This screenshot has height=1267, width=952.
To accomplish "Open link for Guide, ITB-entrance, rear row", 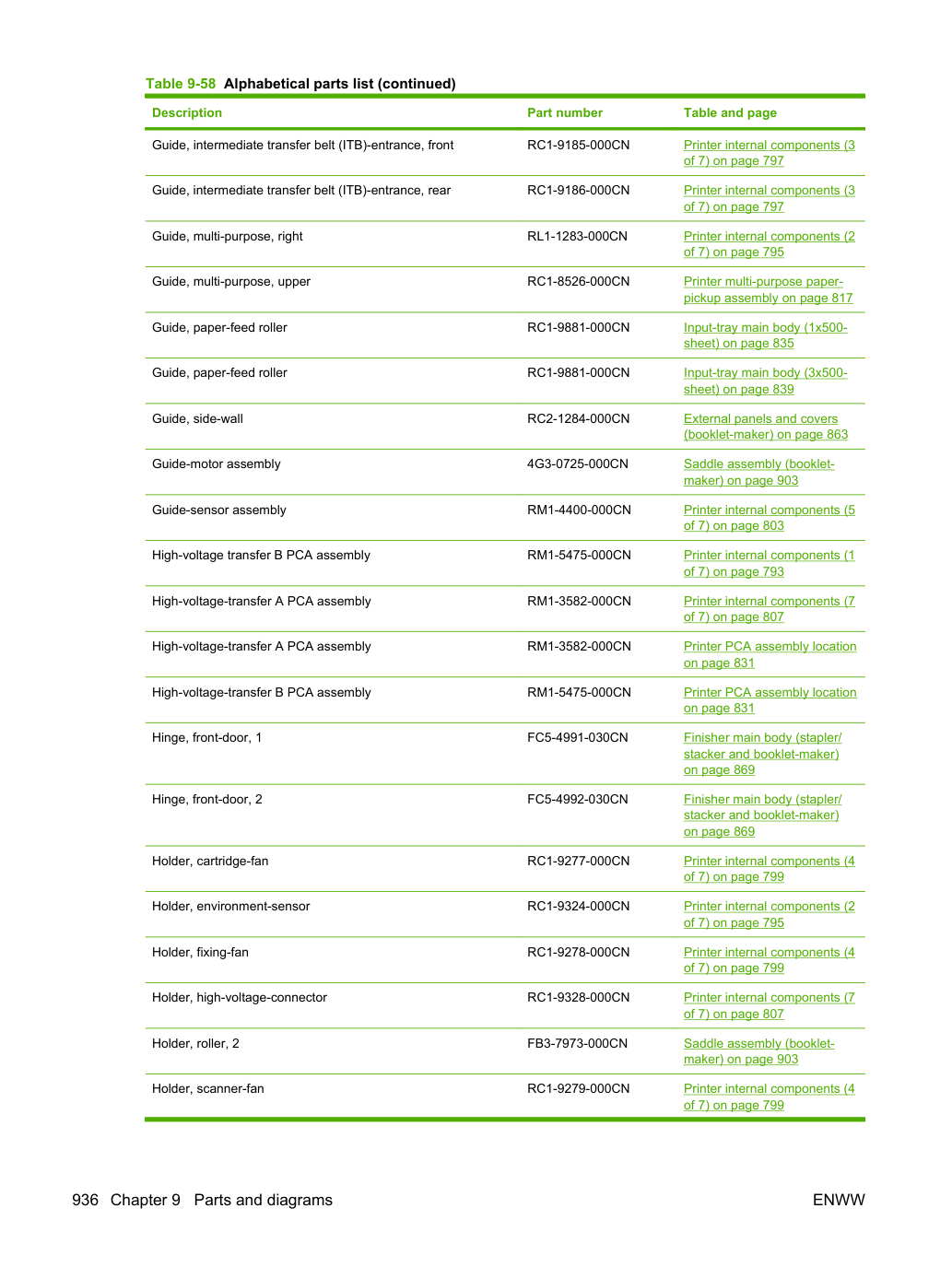I will coord(770,198).
